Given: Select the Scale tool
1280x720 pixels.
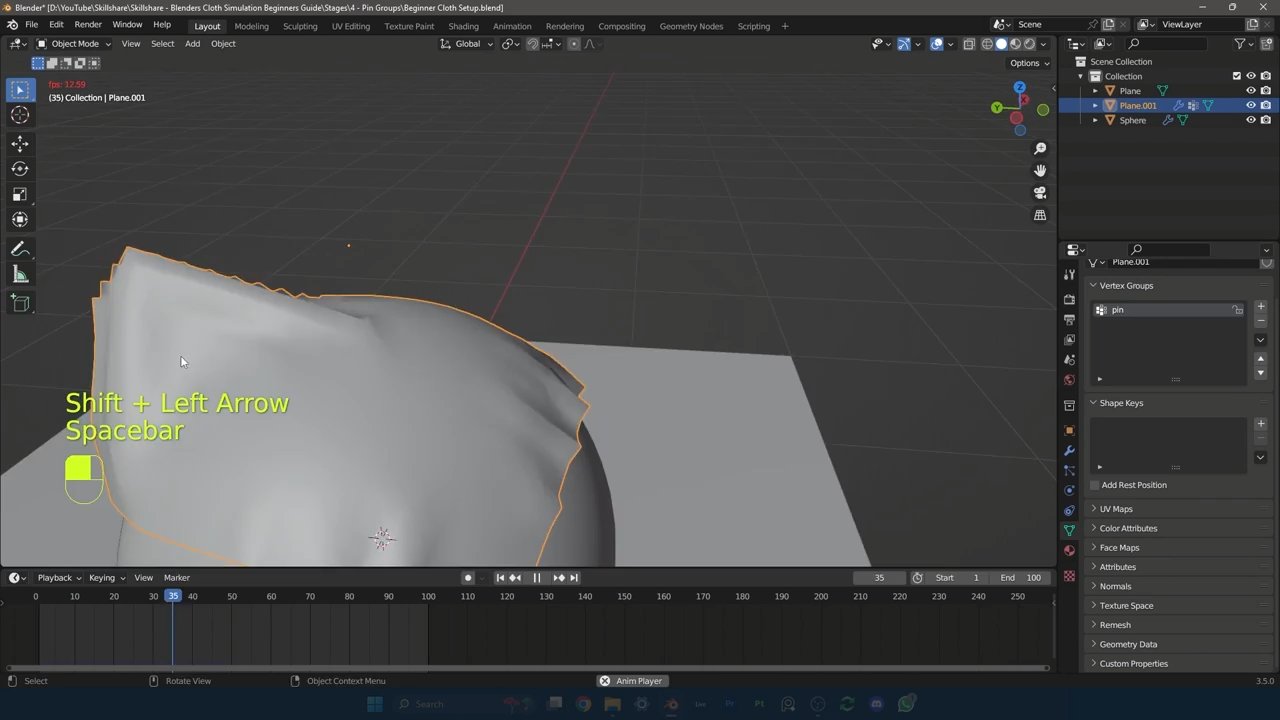Looking at the screenshot, I should click(x=20, y=194).
